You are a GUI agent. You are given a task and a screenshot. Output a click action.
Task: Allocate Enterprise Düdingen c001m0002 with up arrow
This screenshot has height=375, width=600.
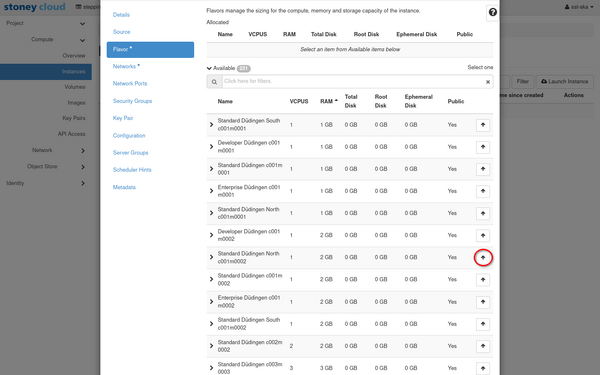[483, 302]
